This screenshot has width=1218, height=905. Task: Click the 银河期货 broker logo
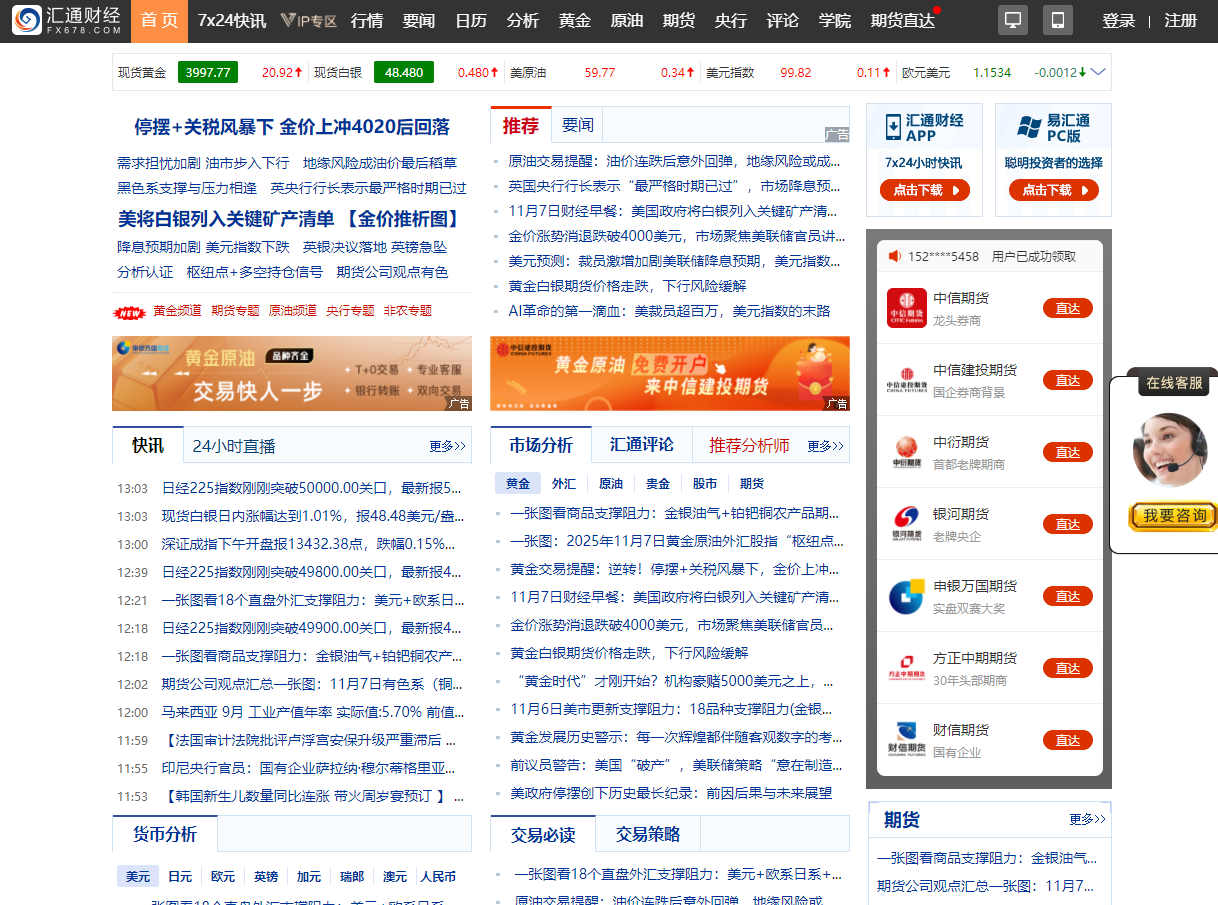pos(907,523)
